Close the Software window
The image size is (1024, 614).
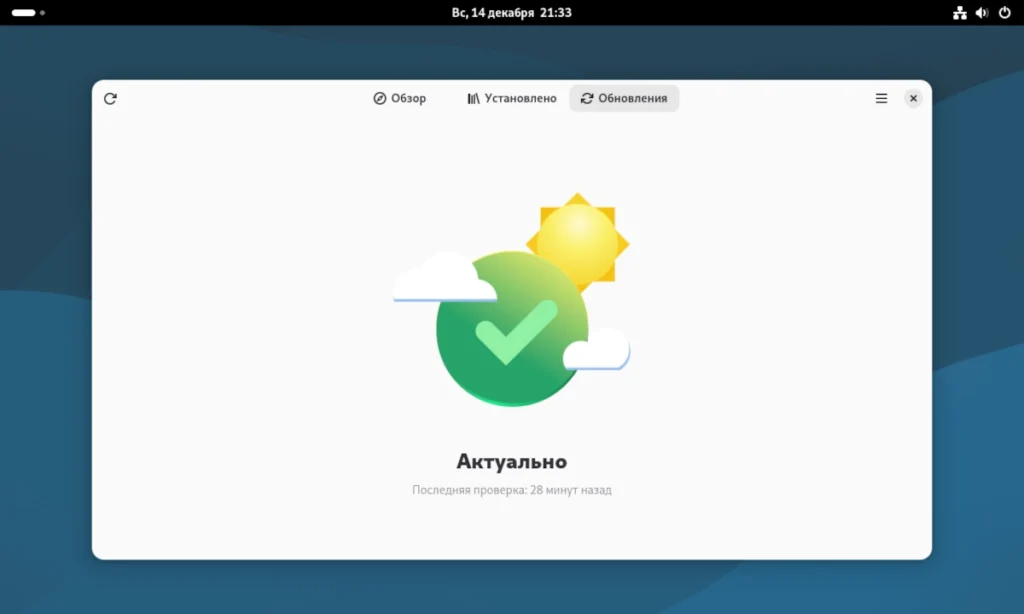(914, 99)
